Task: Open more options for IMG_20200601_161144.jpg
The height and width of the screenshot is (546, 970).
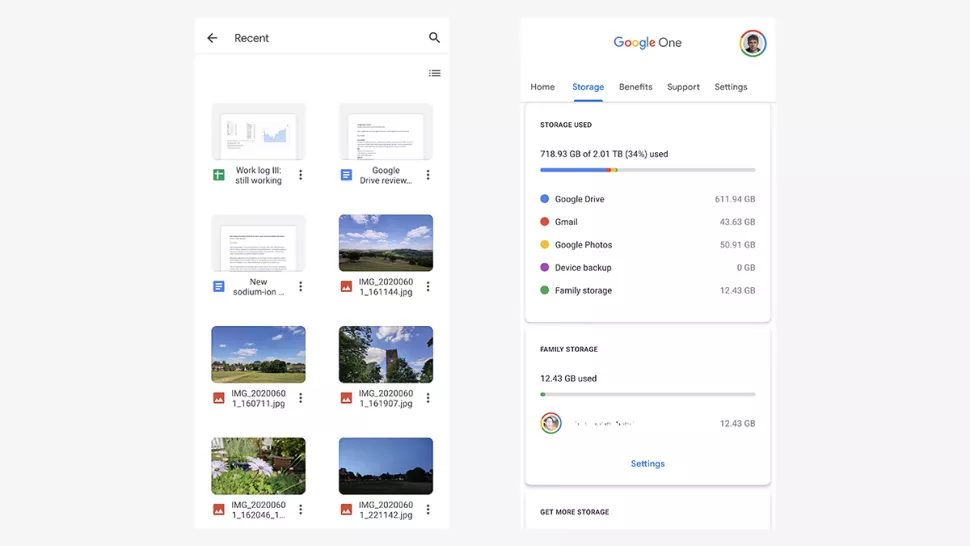Action: [428, 286]
